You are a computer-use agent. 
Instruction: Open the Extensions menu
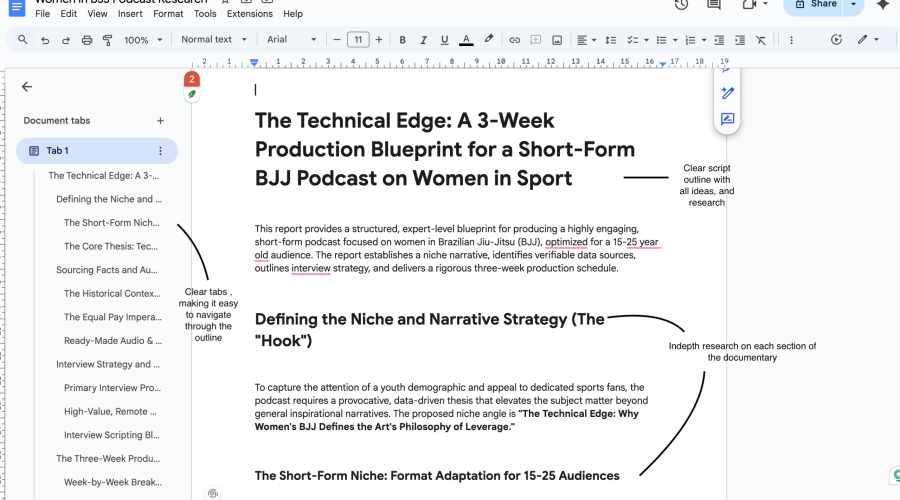click(250, 14)
